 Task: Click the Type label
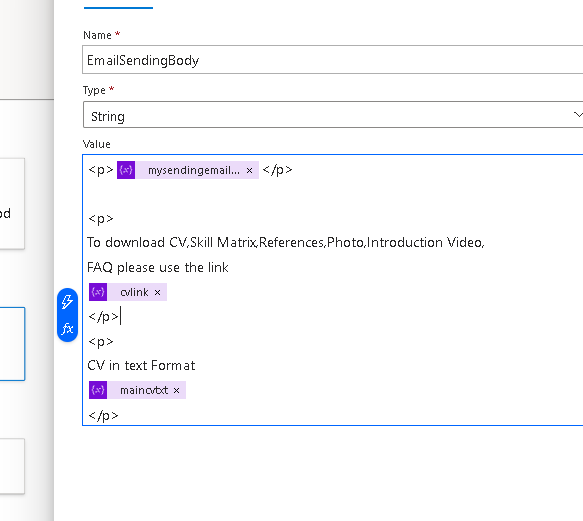coord(94,90)
